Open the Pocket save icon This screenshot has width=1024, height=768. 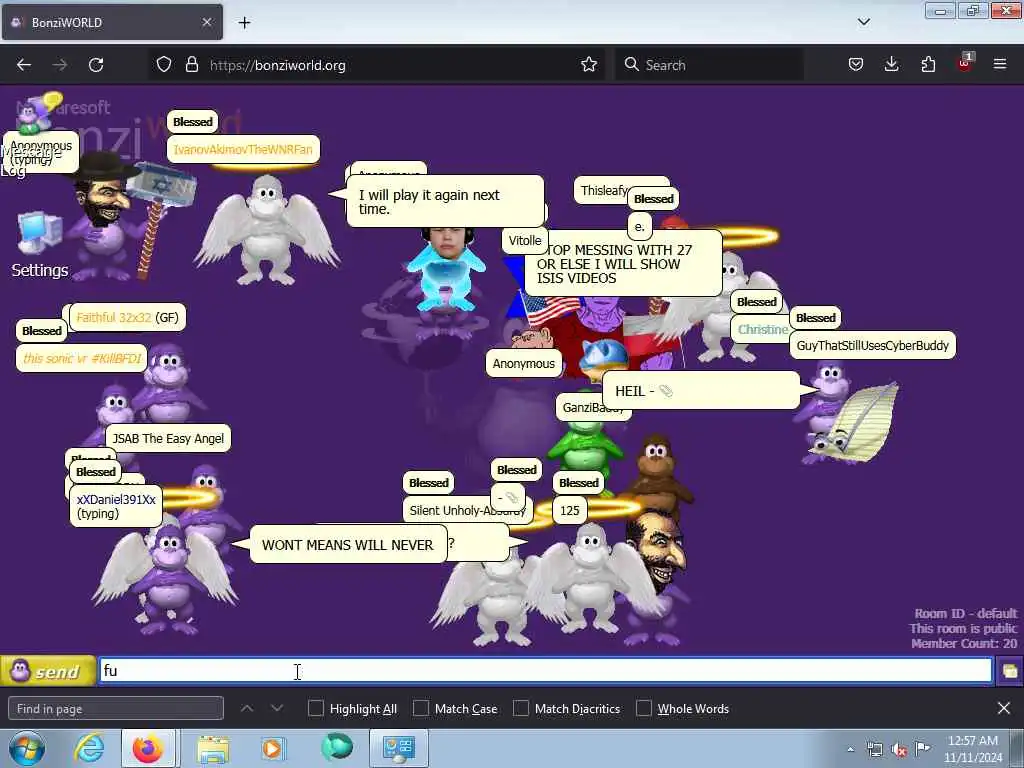[x=856, y=65]
